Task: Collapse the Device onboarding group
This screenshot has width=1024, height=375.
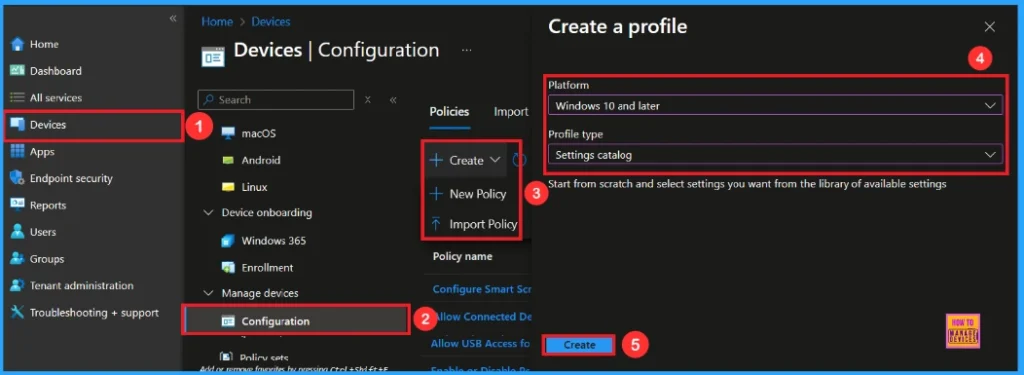Action: coord(208,213)
